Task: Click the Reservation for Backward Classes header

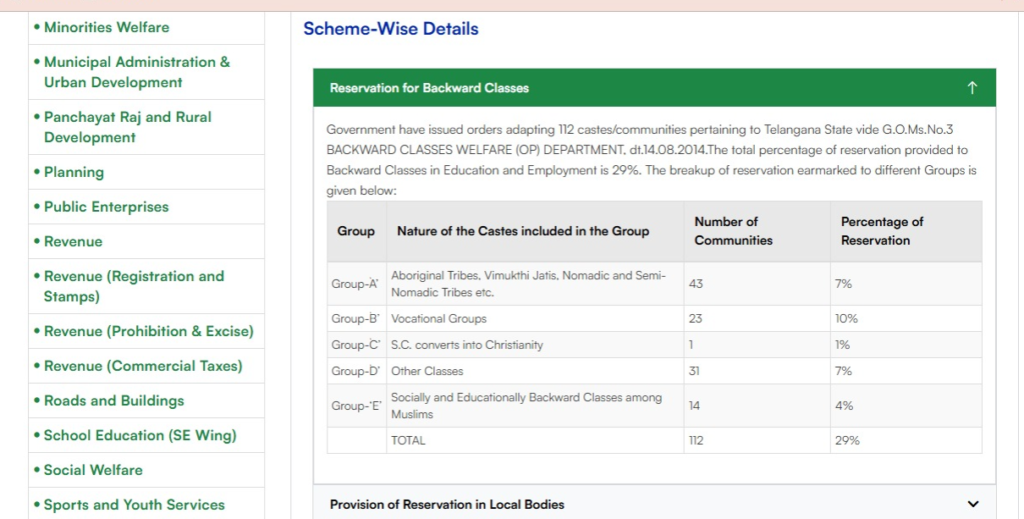Action: tap(430, 88)
